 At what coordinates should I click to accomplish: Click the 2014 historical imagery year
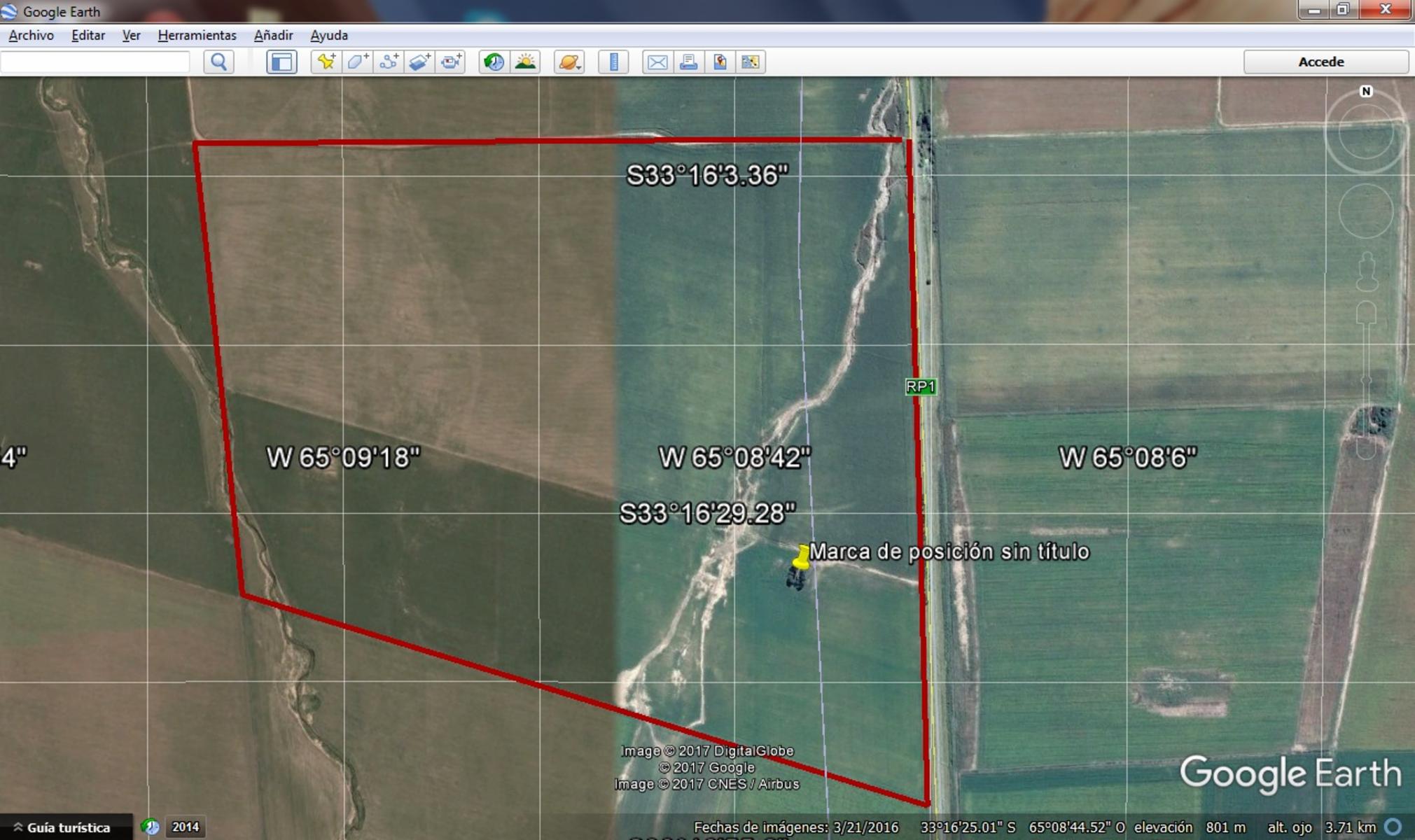point(186,827)
